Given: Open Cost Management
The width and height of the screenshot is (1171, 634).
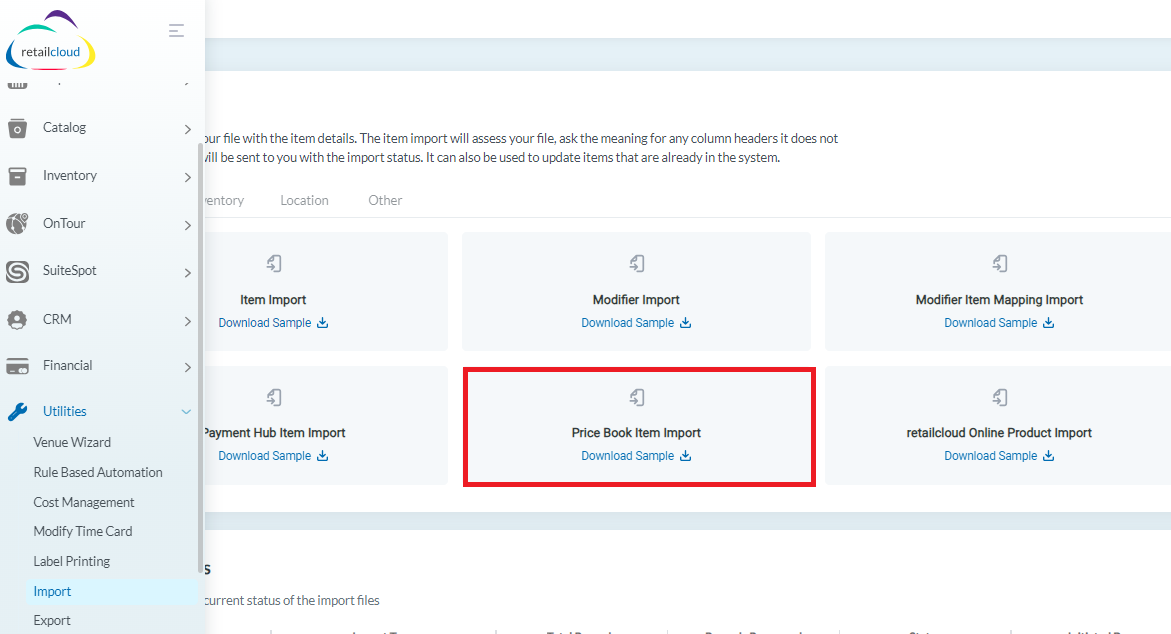Looking at the screenshot, I should tap(84, 502).
